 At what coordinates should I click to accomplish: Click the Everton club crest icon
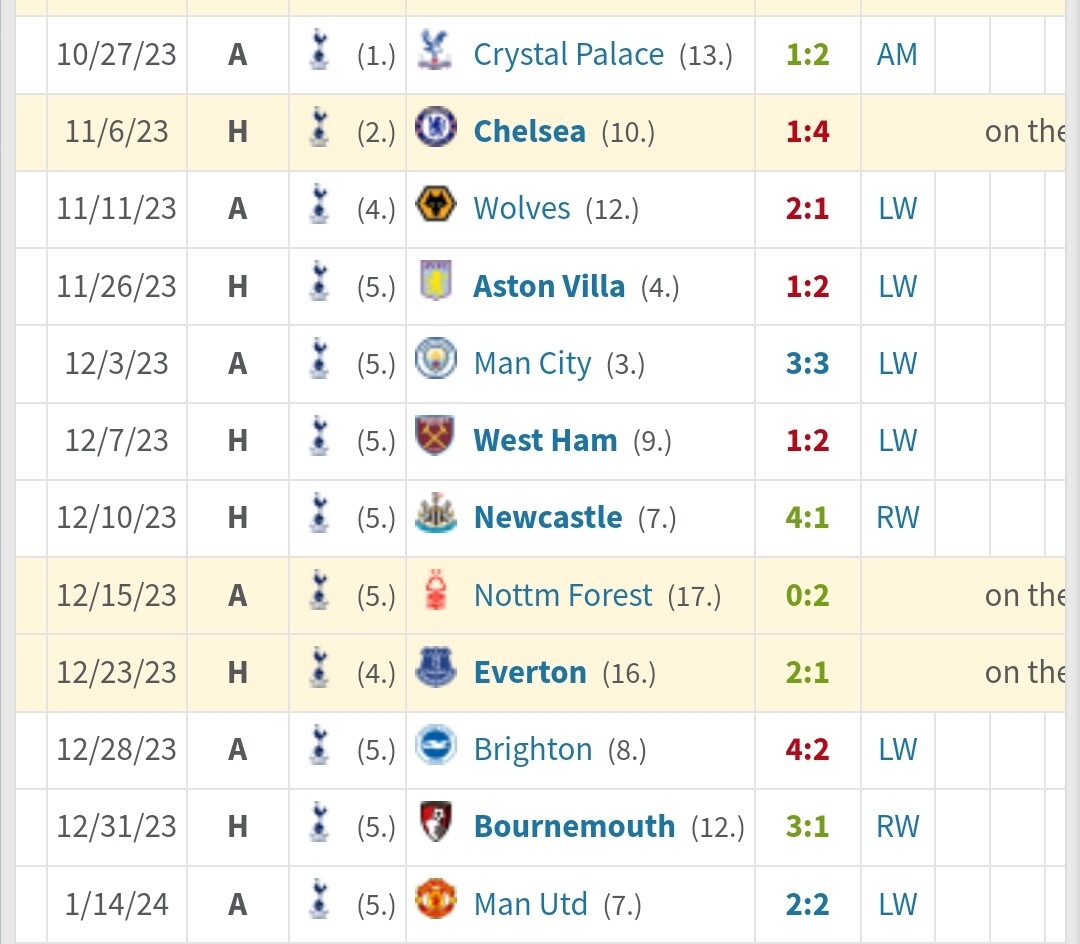435,667
